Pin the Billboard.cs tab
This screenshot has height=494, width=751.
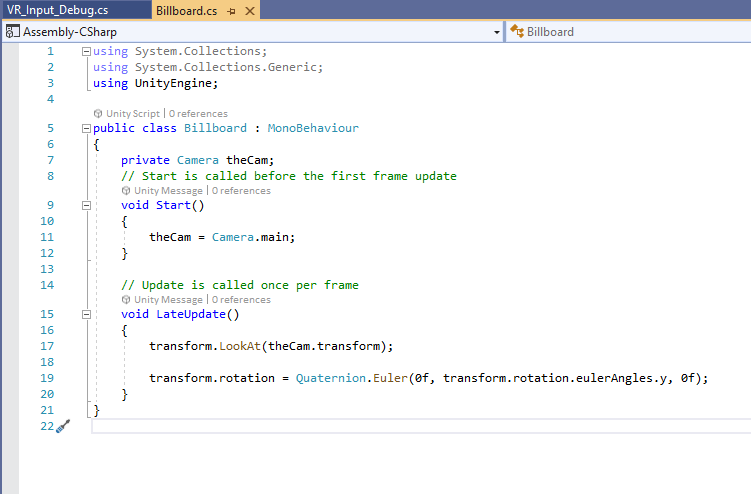231,11
